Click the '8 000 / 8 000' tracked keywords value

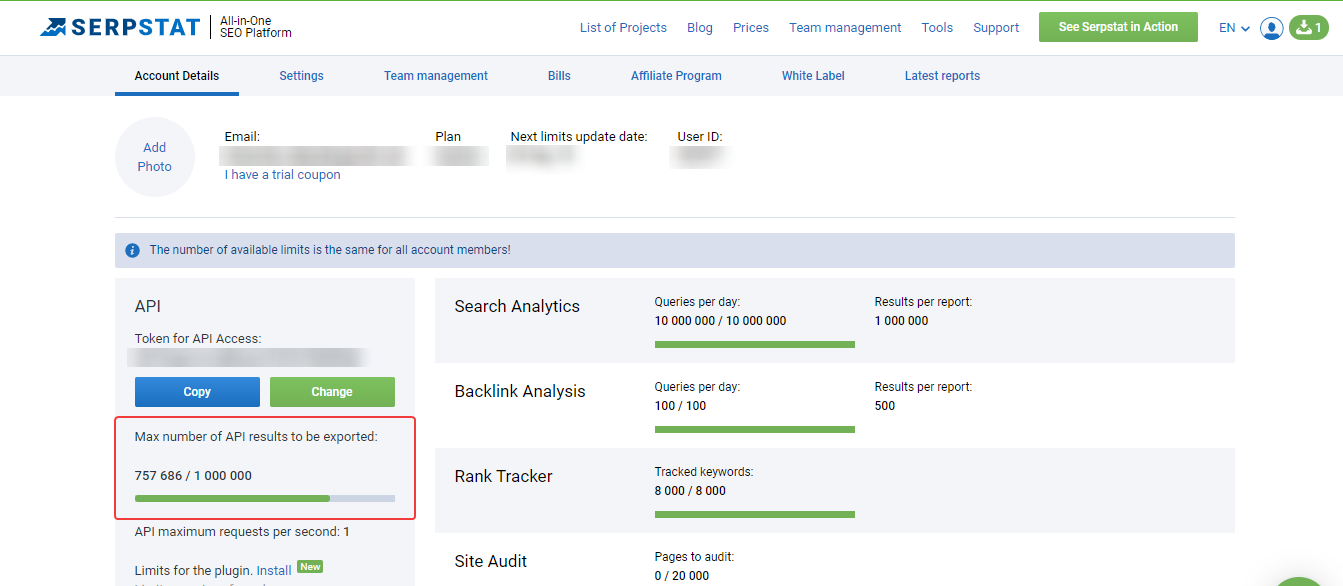coord(690,491)
